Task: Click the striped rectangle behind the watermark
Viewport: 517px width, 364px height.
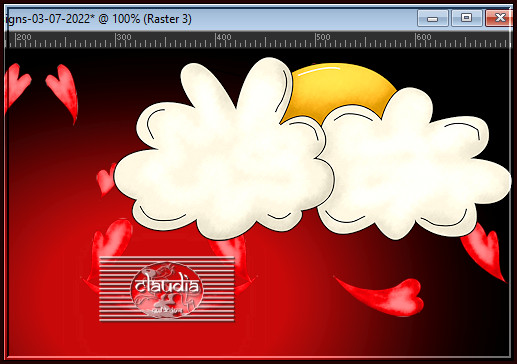Action: 167,289
